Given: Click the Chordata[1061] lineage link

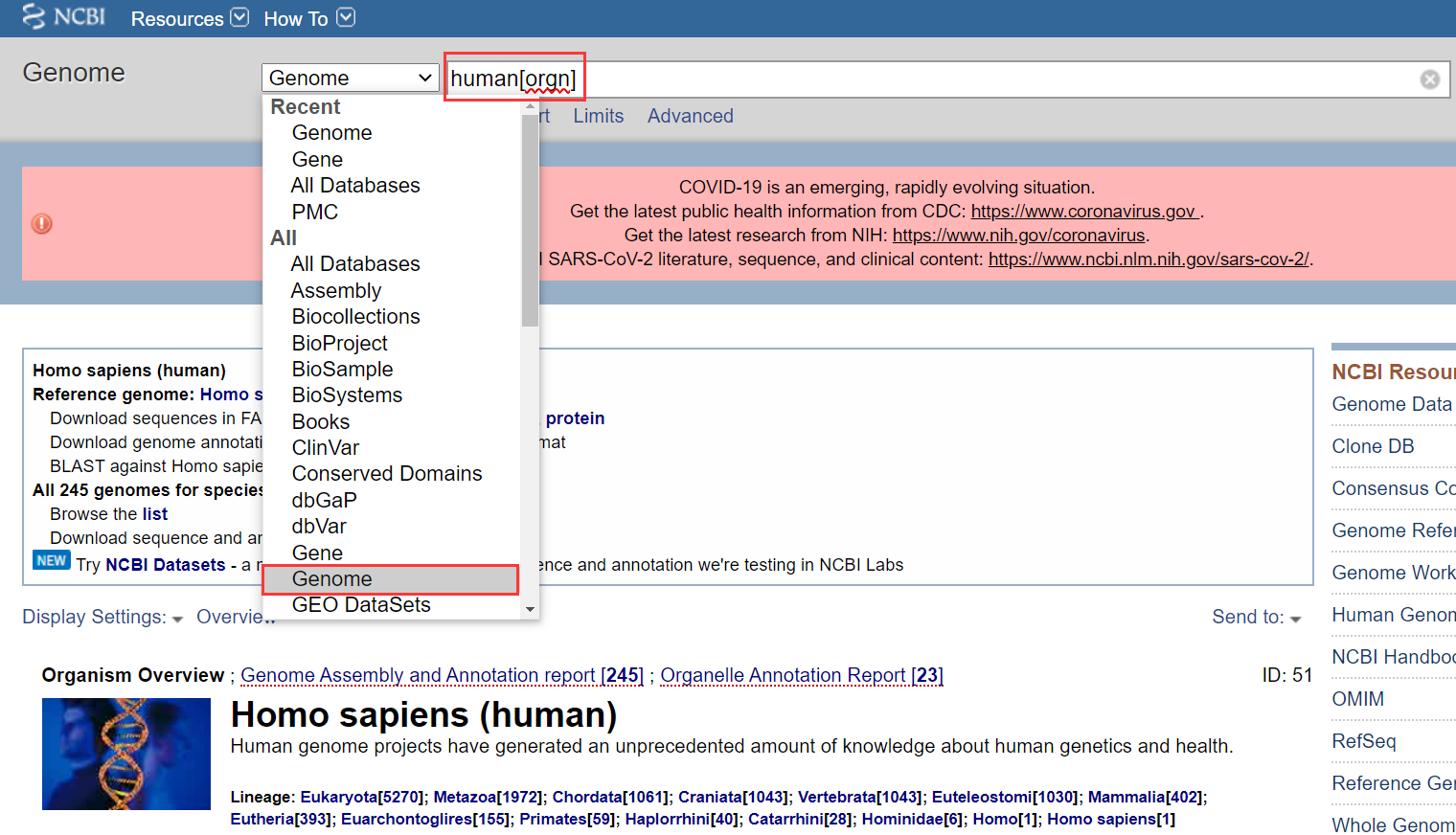Looking at the screenshot, I should tap(609, 797).
